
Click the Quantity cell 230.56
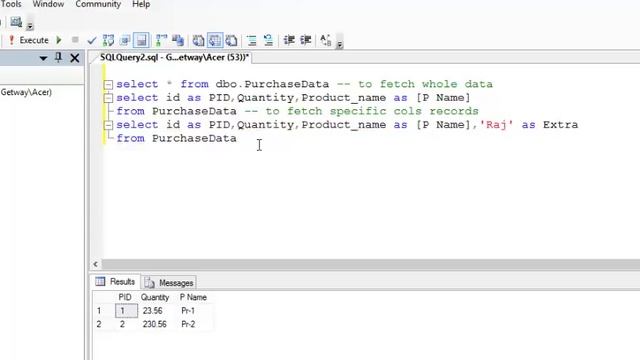pos(155,324)
